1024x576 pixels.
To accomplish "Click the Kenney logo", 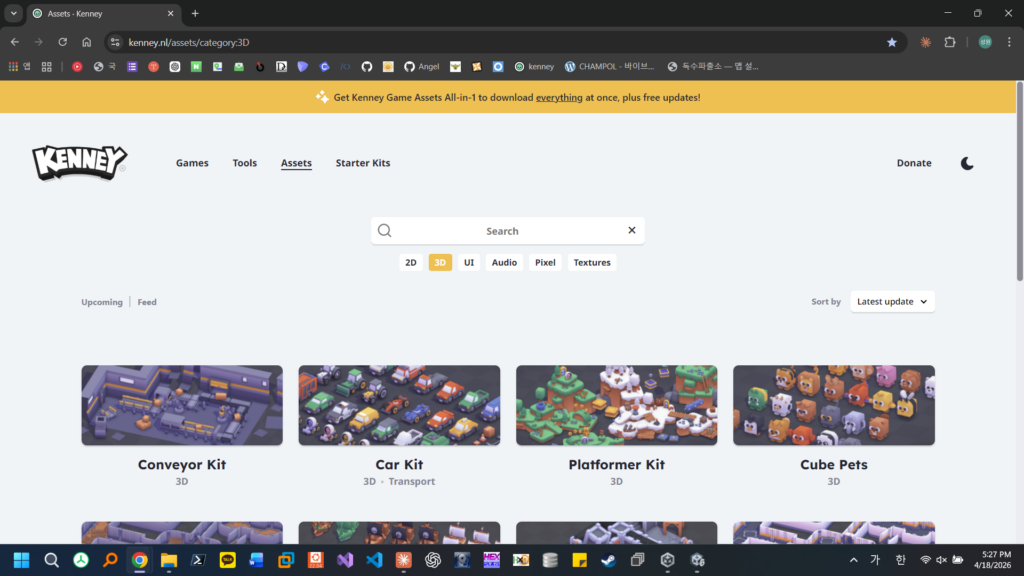I will tap(80, 163).
